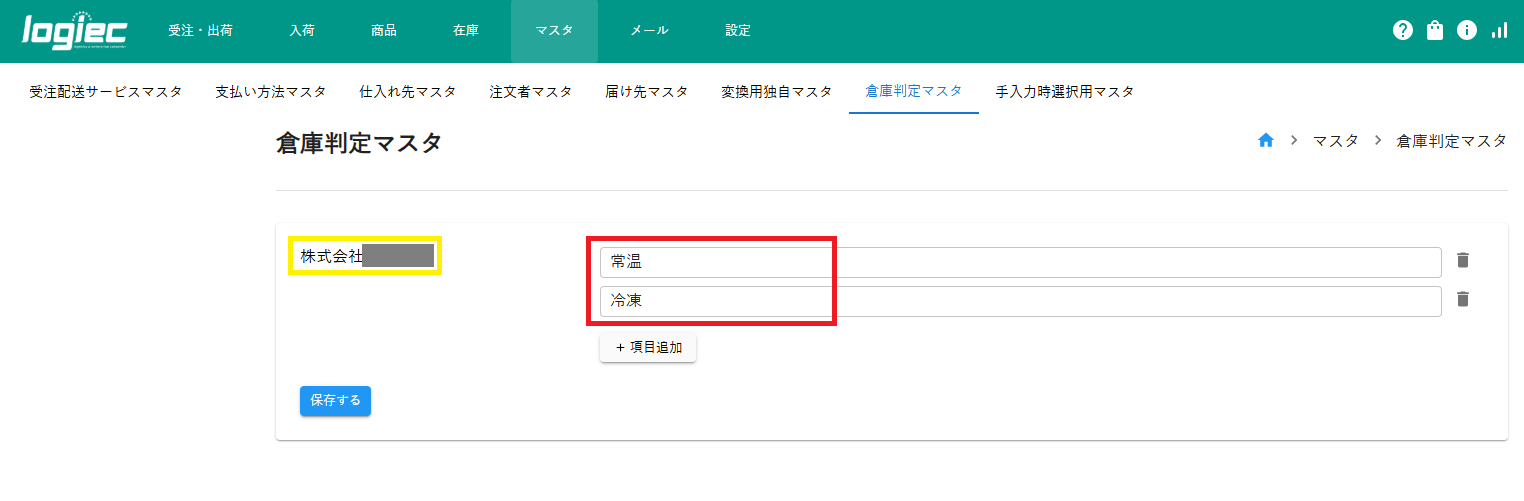Image resolution: width=1524 pixels, height=501 pixels.
Task: Open the 商品 menu
Action: pos(384,31)
